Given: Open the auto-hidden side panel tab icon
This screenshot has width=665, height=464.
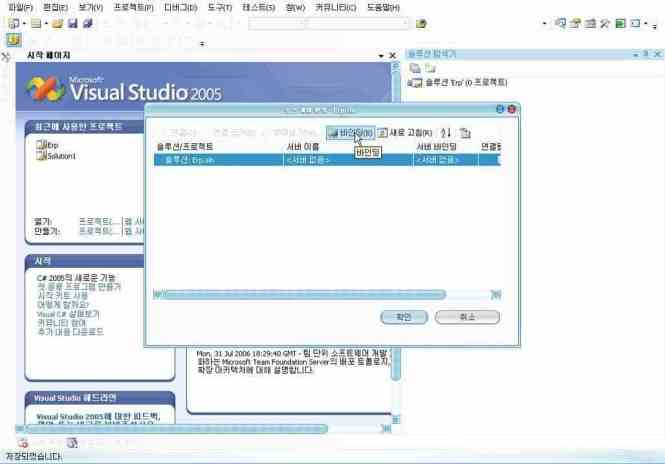Looking at the screenshot, I should click(6, 57).
